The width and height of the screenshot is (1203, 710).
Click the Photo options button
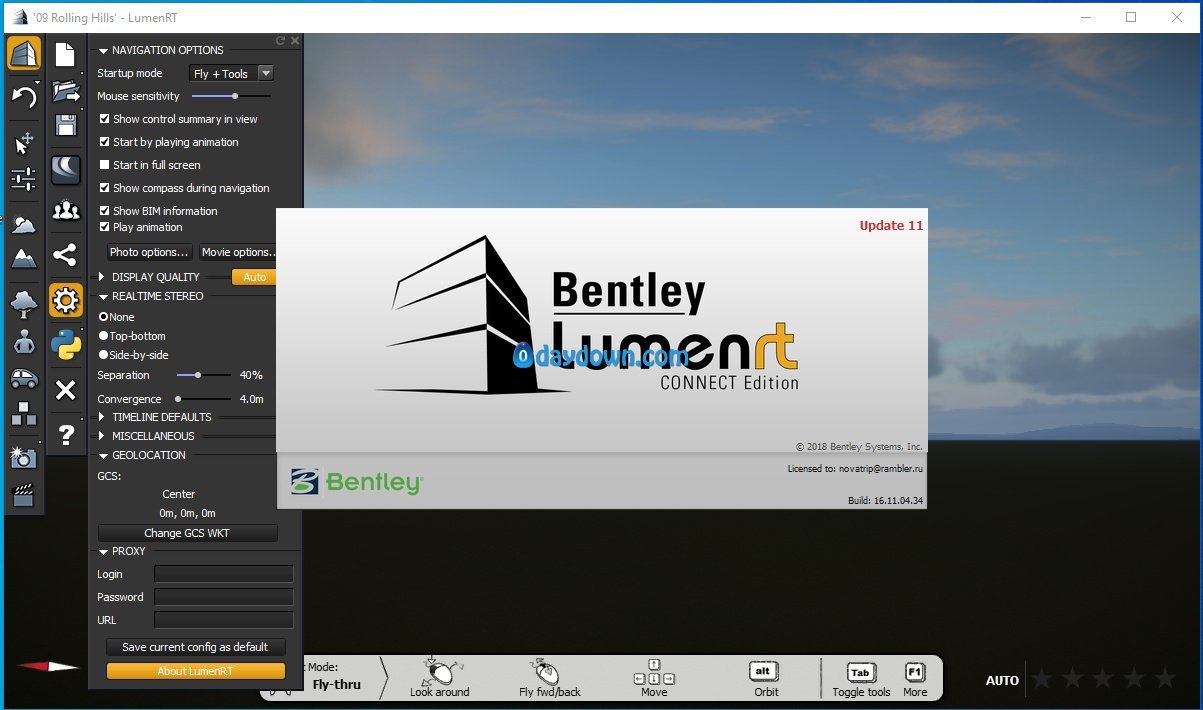tap(149, 252)
